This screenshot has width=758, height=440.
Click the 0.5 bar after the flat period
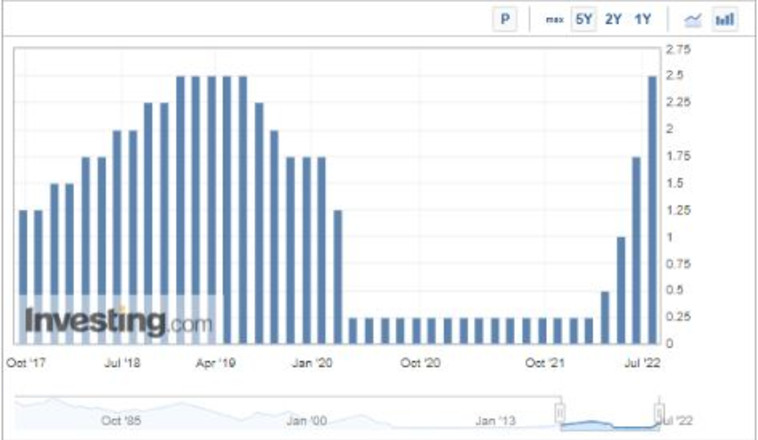point(605,317)
